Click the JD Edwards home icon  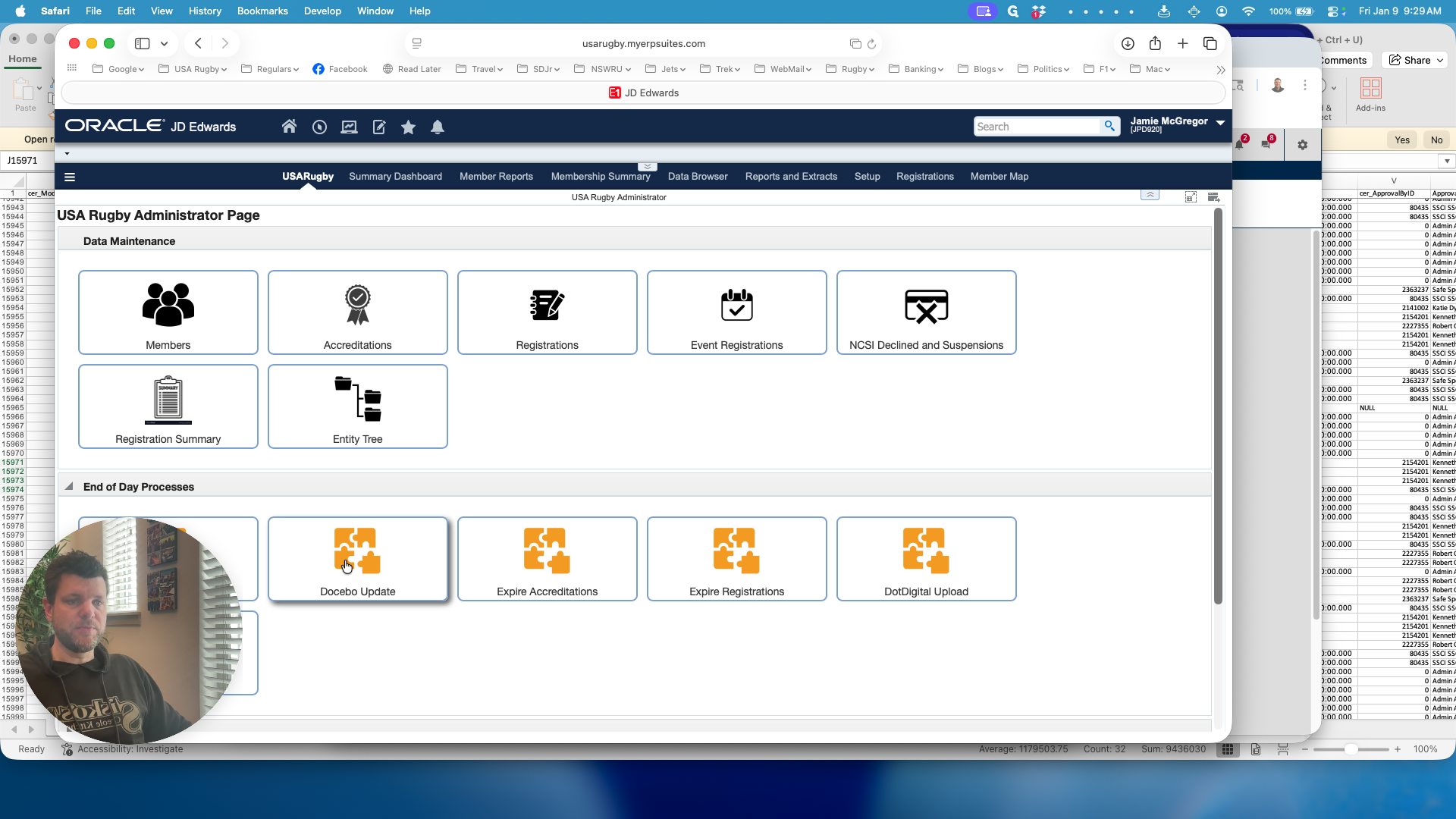point(289,127)
